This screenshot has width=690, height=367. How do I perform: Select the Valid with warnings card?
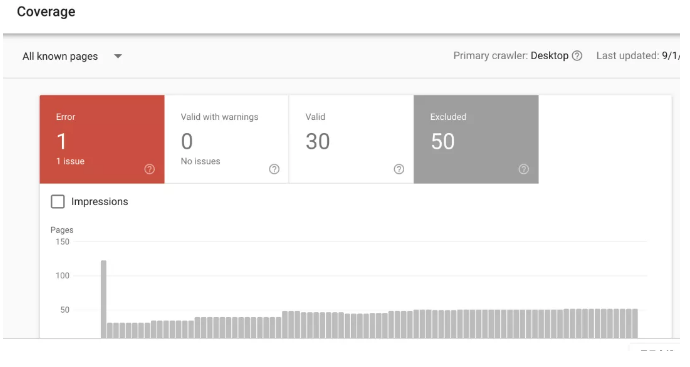[x=227, y=139]
